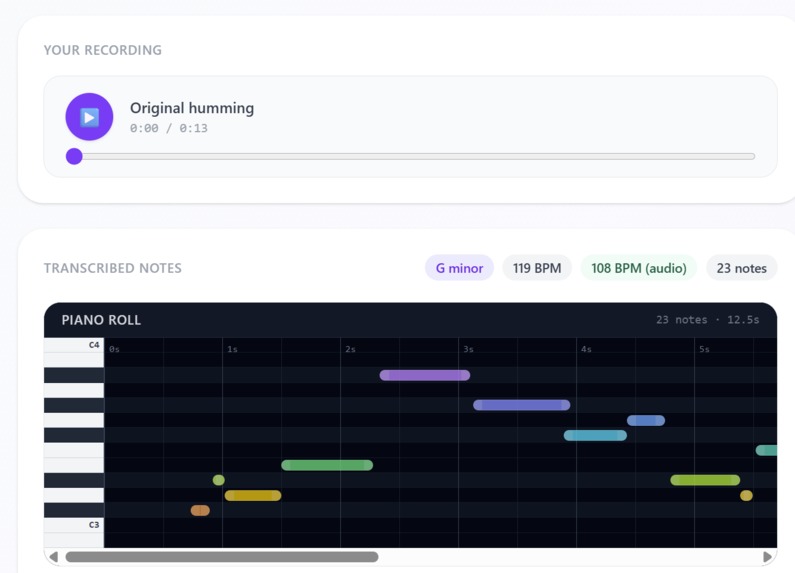Select the indigo note after 3s
The width and height of the screenshot is (795, 573).
click(522, 405)
